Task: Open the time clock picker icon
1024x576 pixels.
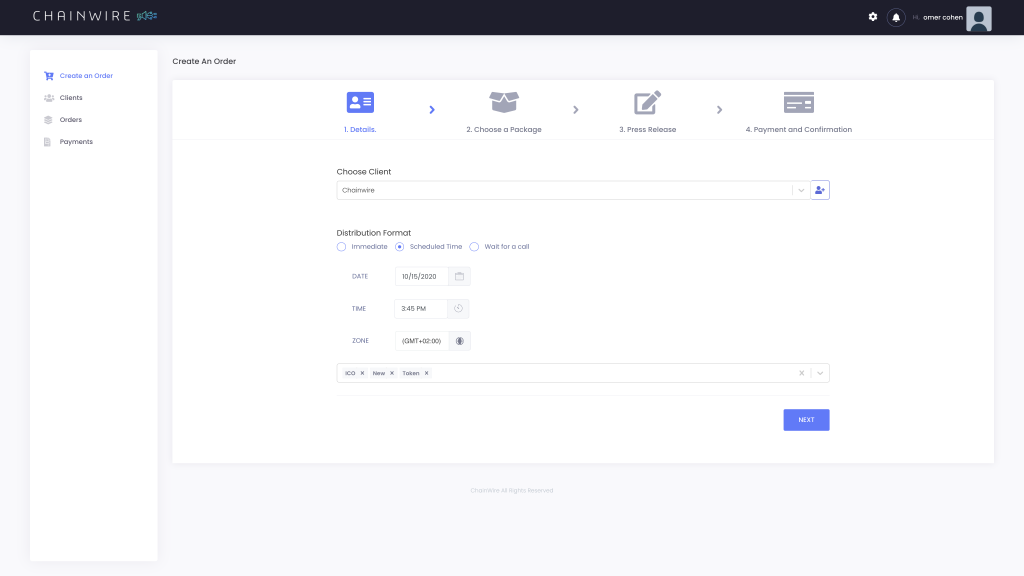Action: click(458, 308)
